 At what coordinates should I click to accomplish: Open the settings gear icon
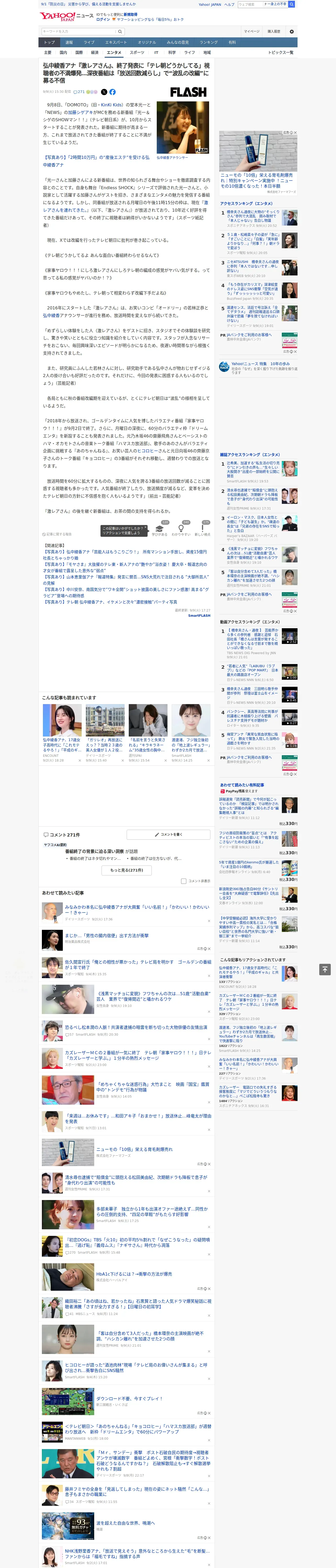pos(292,32)
